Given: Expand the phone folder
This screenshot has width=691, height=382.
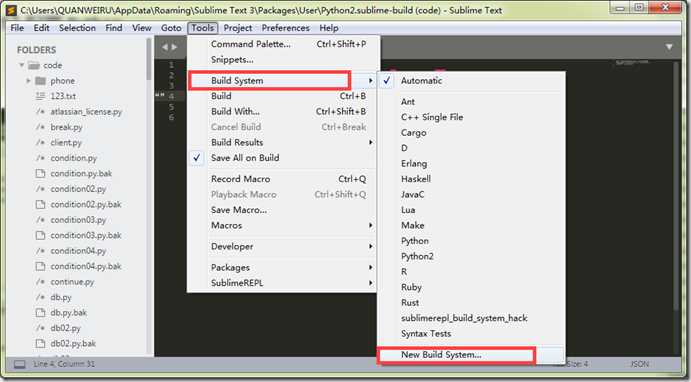Looking at the screenshot, I should [x=28, y=81].
